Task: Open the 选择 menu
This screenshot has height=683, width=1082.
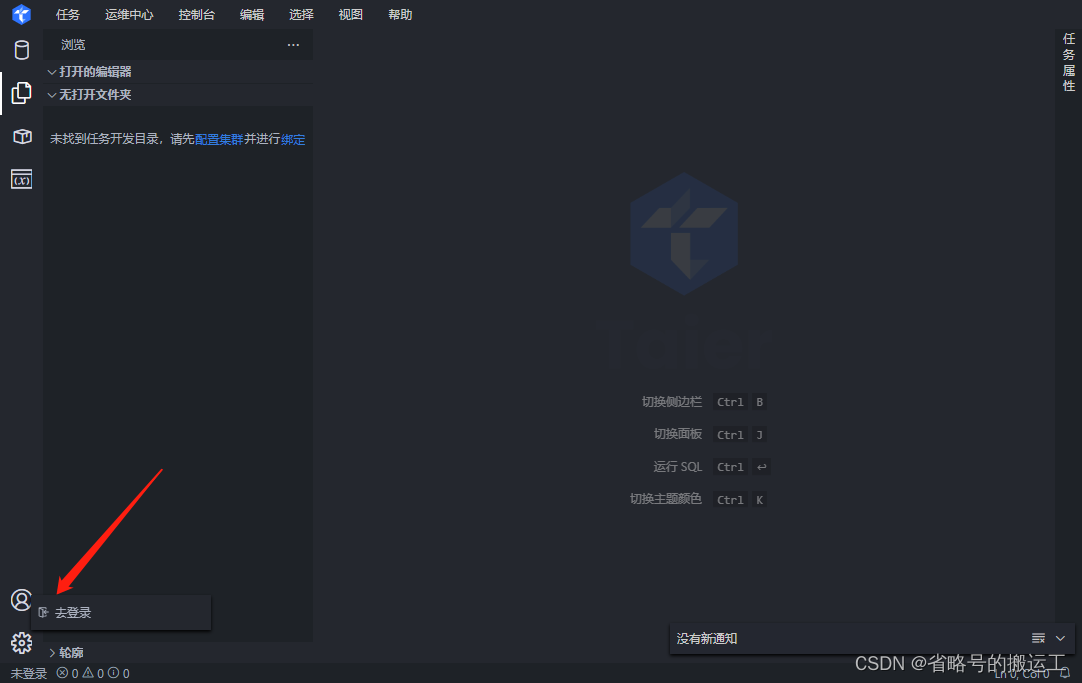Action: pyautogui.click(x=301, y=14)
